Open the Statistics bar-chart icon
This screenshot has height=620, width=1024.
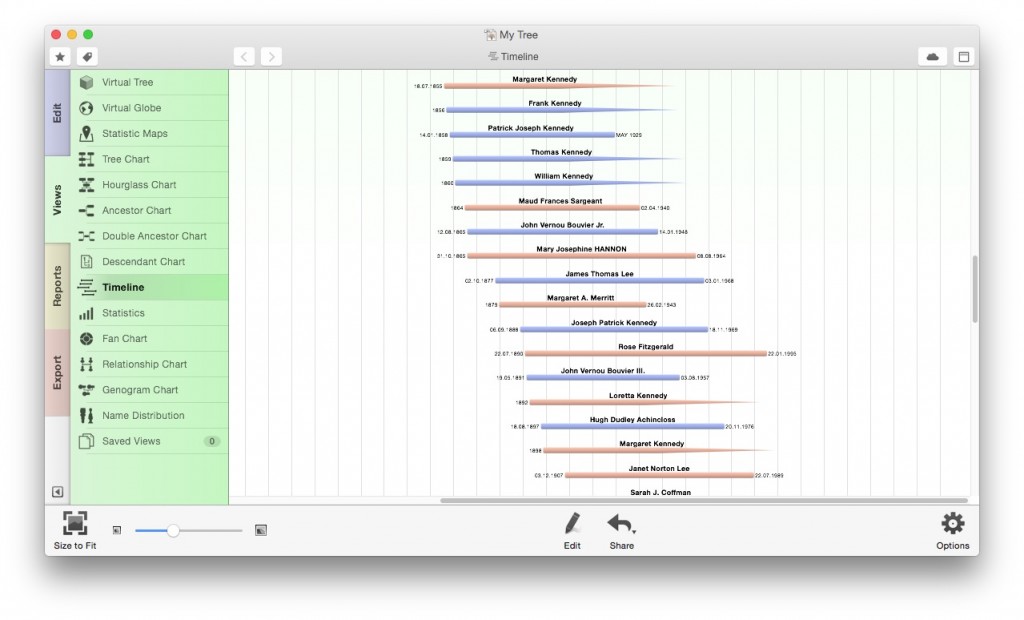pos(86,313)
